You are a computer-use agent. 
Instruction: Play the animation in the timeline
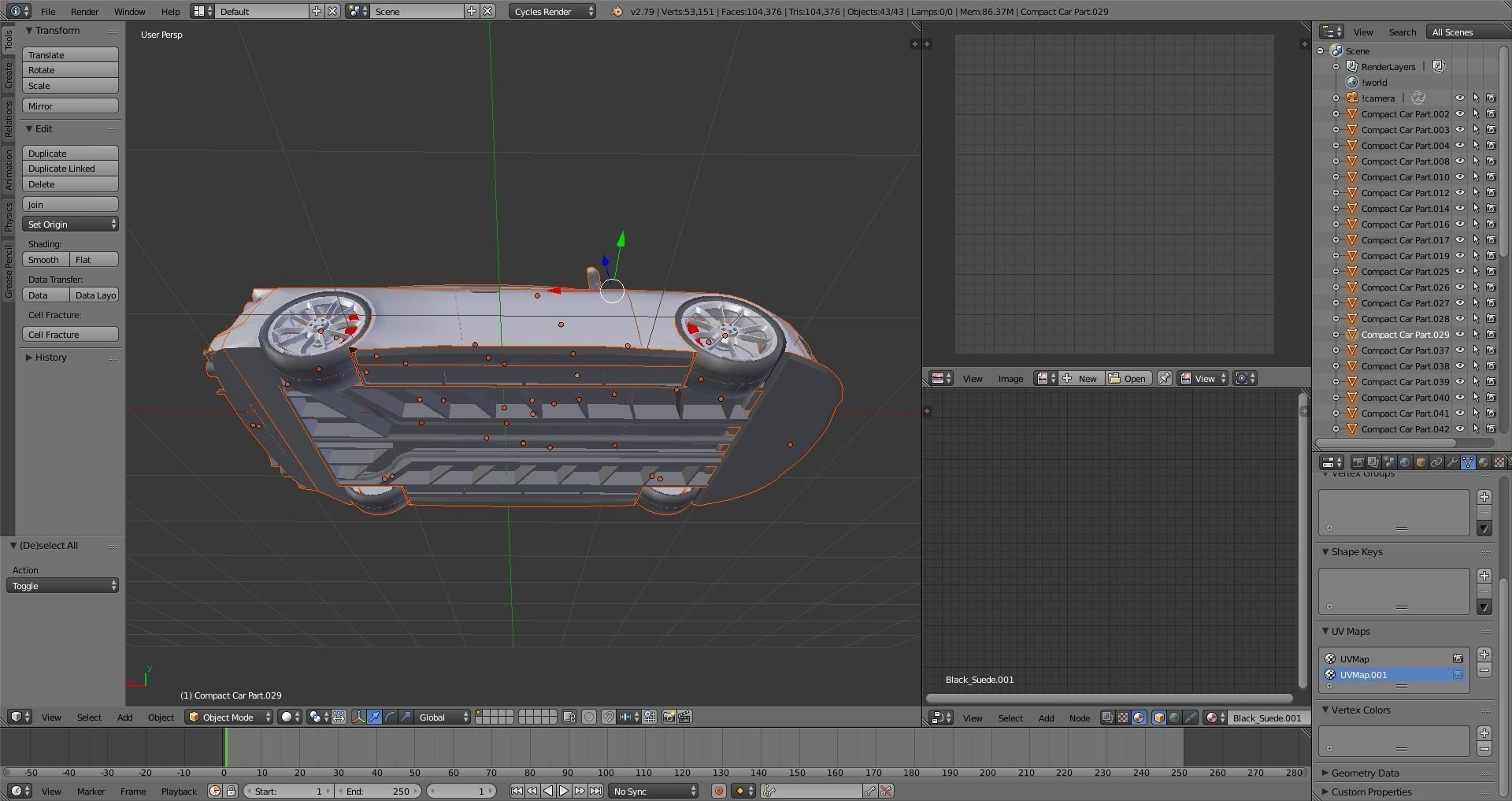coord(564,791)
